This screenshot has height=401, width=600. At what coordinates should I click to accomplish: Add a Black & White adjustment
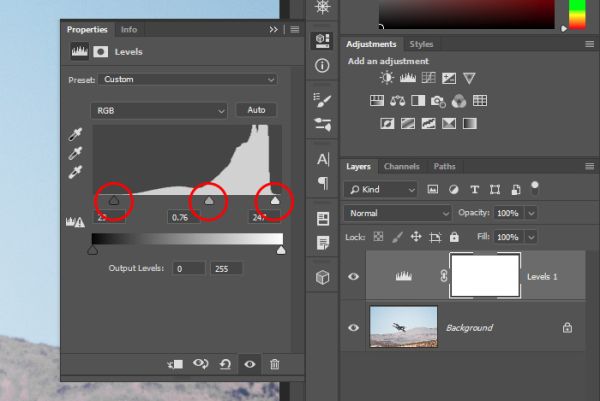coord(418,101)
